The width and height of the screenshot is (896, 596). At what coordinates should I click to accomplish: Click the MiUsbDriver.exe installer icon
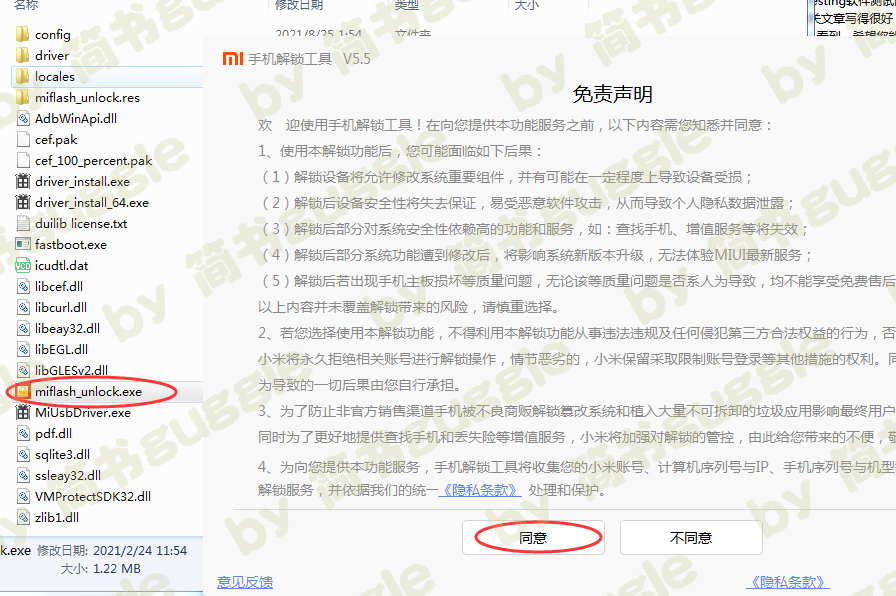point(23,413)
